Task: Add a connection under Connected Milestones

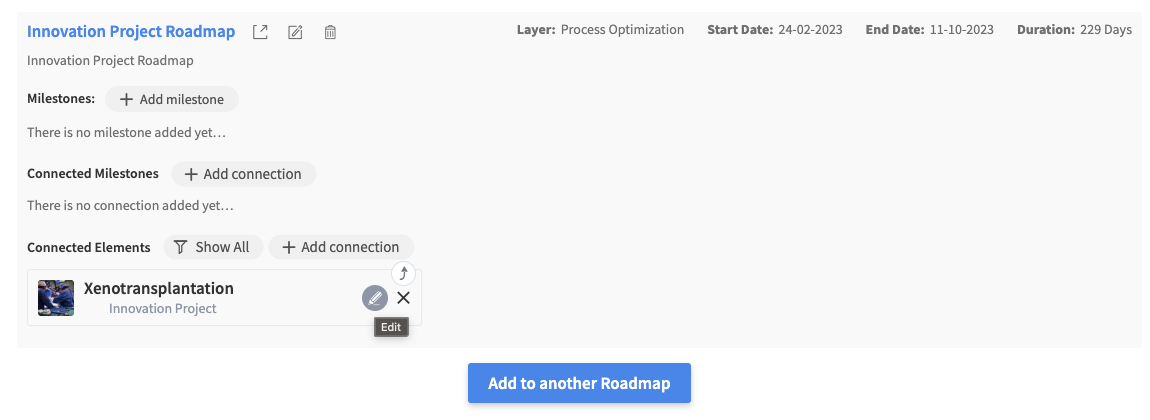Action: (x=243, y=174)
